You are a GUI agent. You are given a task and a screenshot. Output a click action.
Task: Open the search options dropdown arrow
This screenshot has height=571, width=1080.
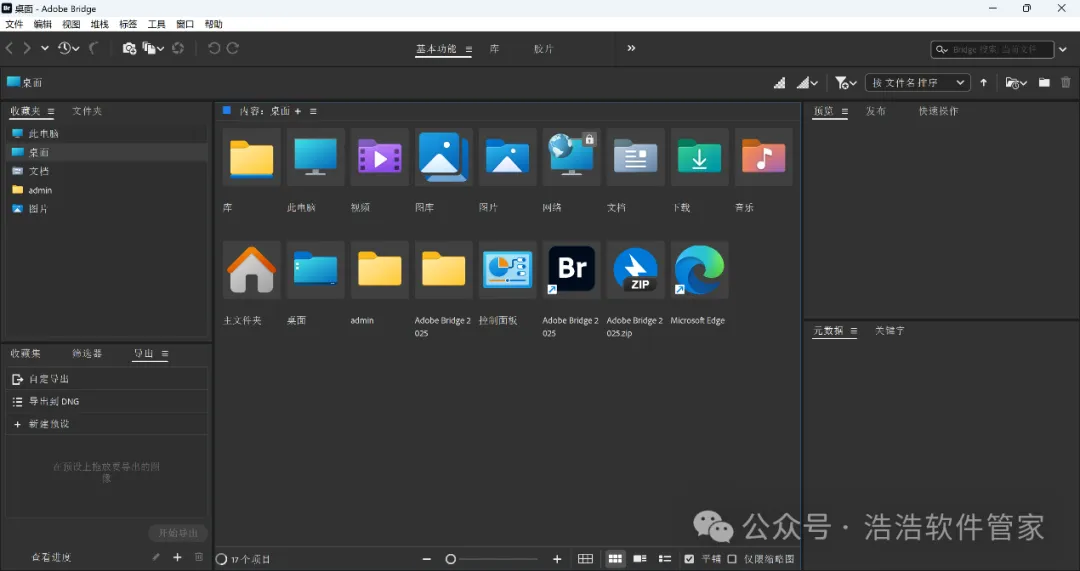click(x=1063, y=50)
